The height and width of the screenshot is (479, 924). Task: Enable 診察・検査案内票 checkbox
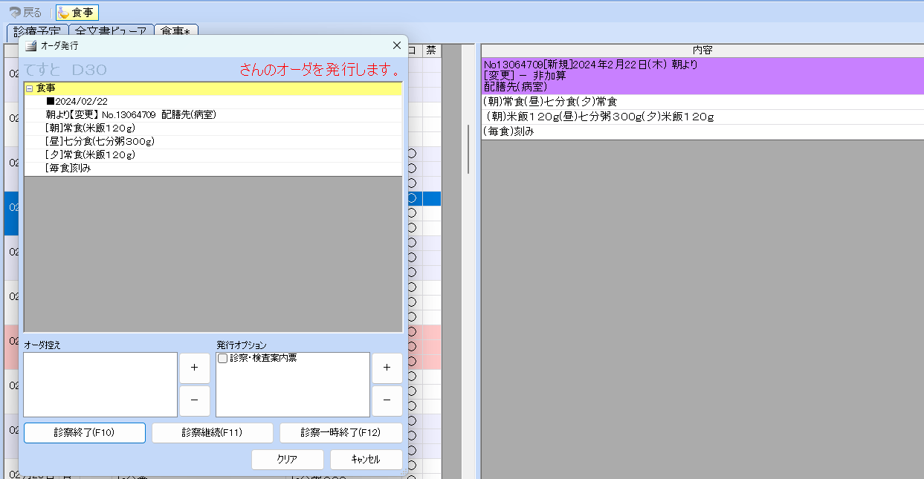[x=223, y=358]
